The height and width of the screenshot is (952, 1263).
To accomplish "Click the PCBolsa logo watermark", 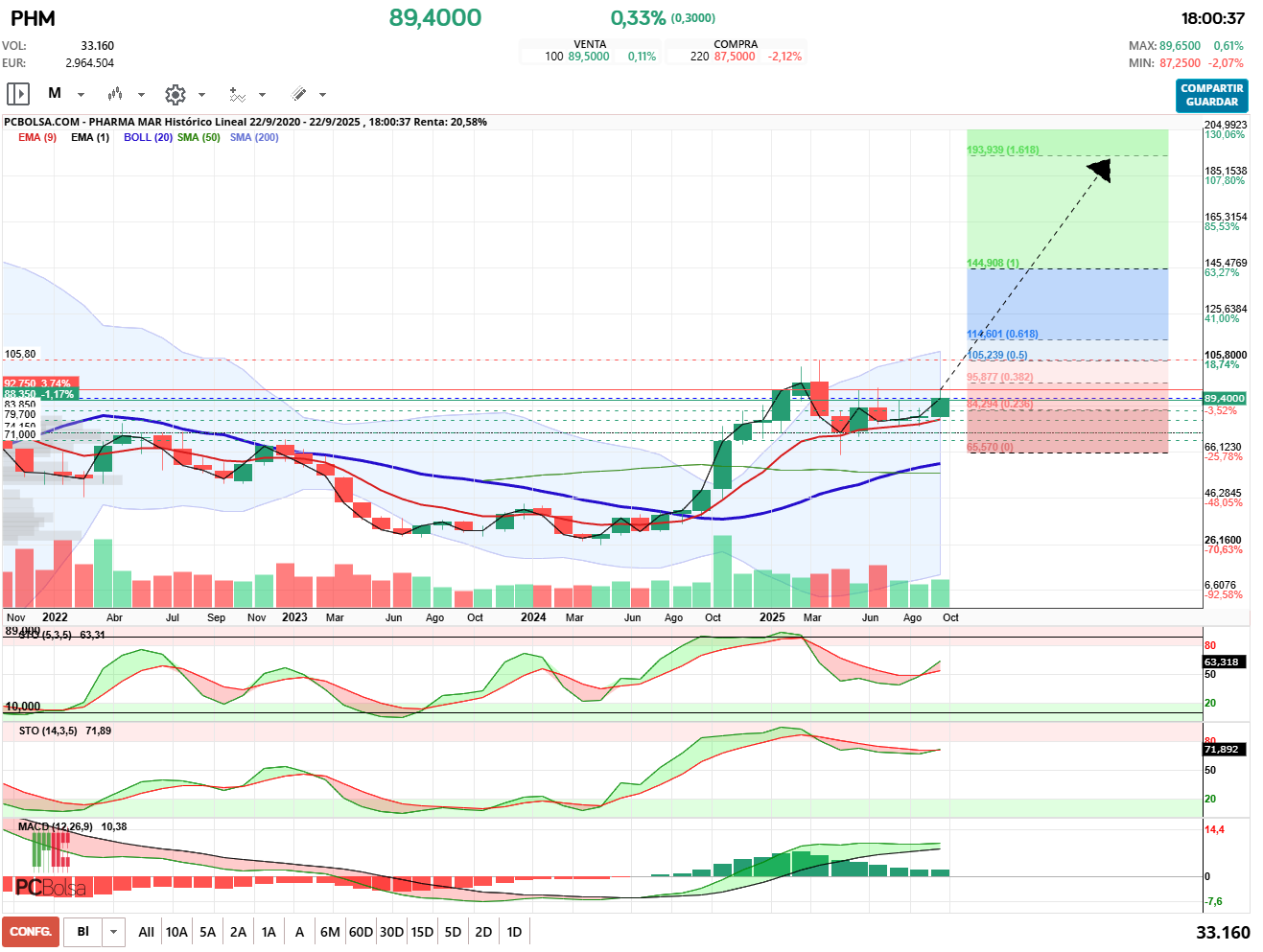I will coord(51,888).
